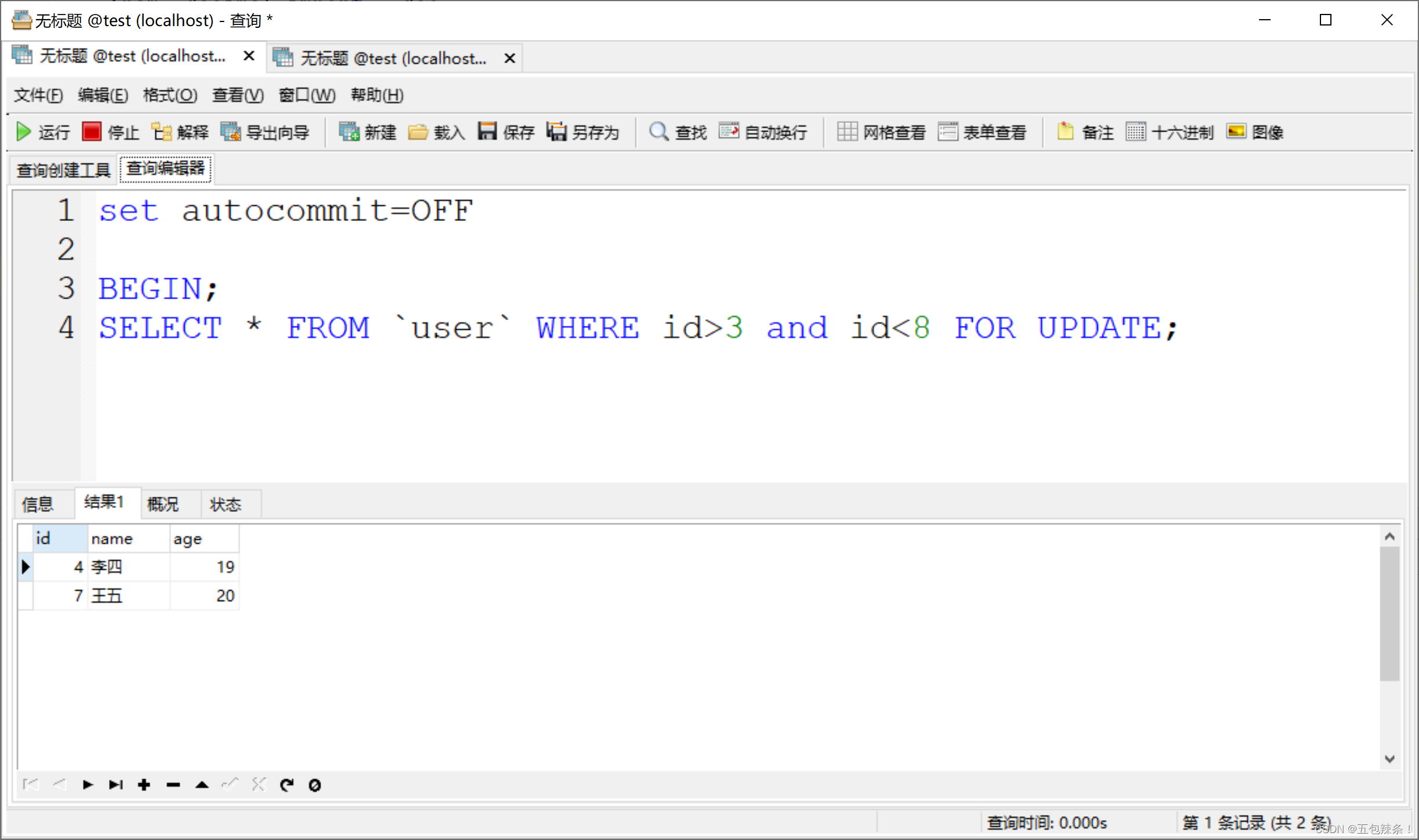Refresh the result grid
The height and width of the screenshot is (840, 1419).
click(x=287, y=785)
